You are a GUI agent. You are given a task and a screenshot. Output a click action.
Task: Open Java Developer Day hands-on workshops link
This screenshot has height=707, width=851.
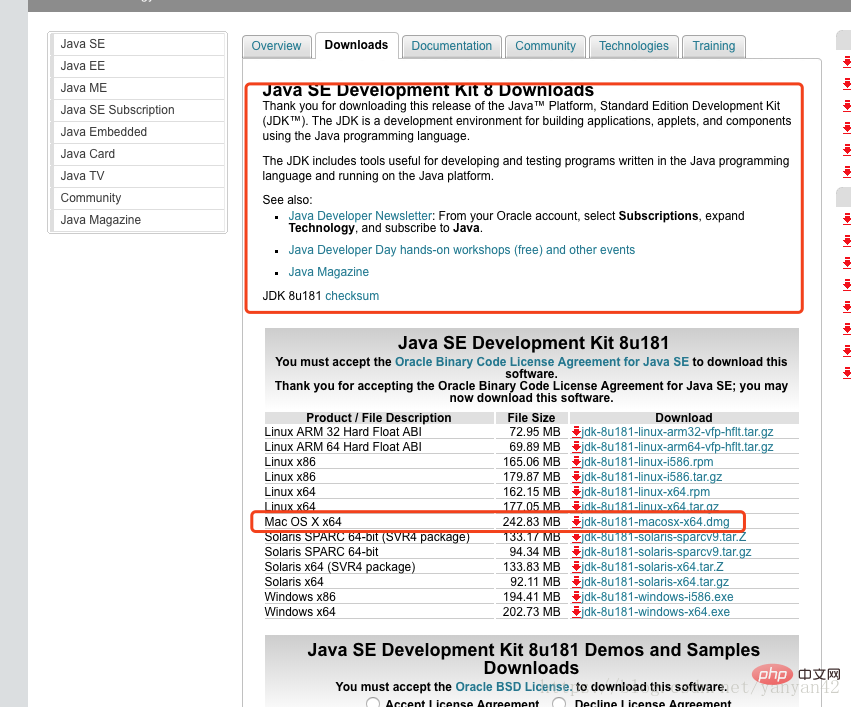click(x=461, y=250)
